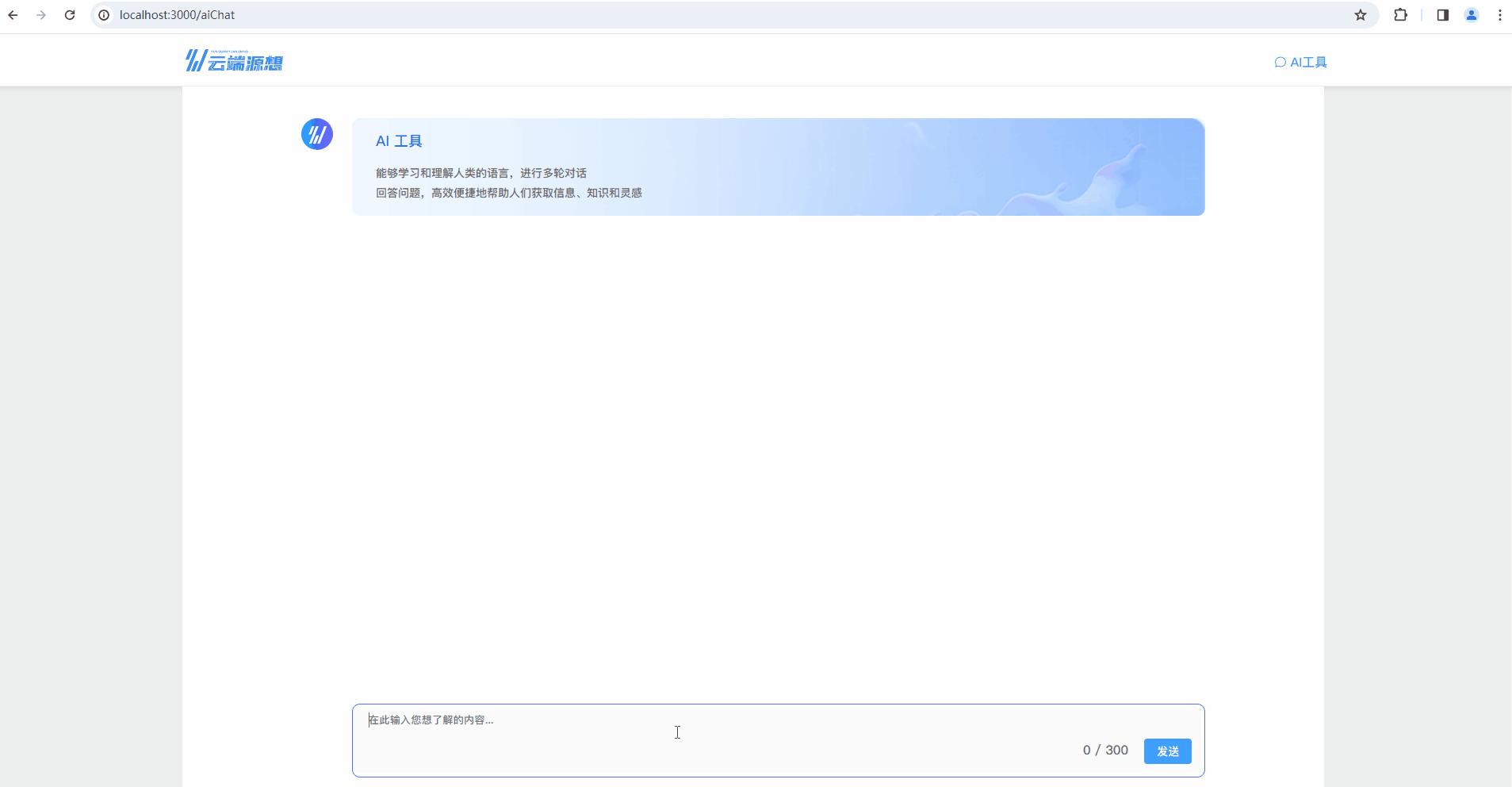Reload the current page

pos(71,14)
